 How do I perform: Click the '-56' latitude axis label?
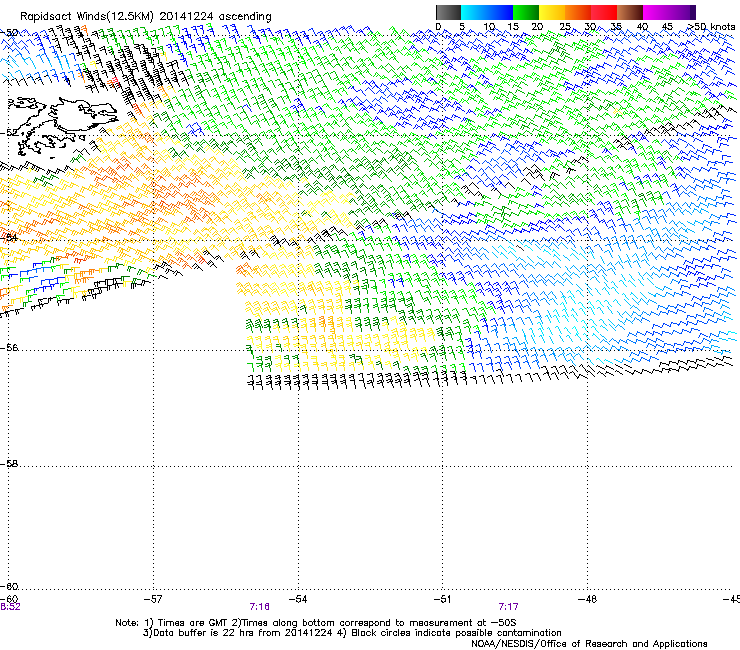[x=9, y=348]
